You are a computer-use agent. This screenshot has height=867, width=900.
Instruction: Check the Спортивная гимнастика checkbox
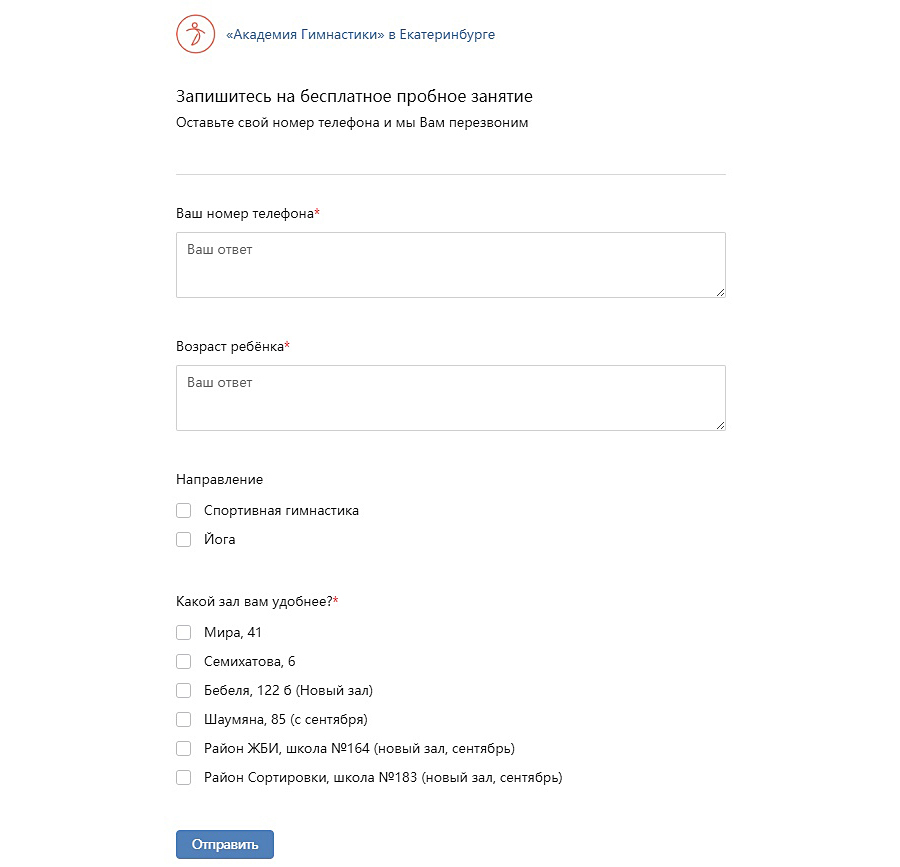pyautogui.click(x=184, y=511)
